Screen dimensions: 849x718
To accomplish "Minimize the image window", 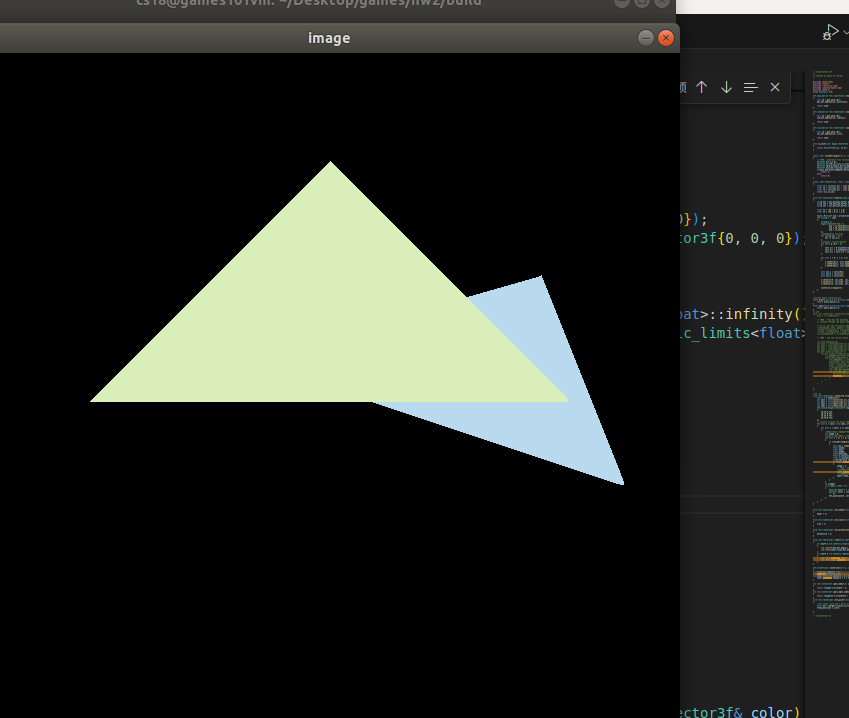I will coord(645,38).
